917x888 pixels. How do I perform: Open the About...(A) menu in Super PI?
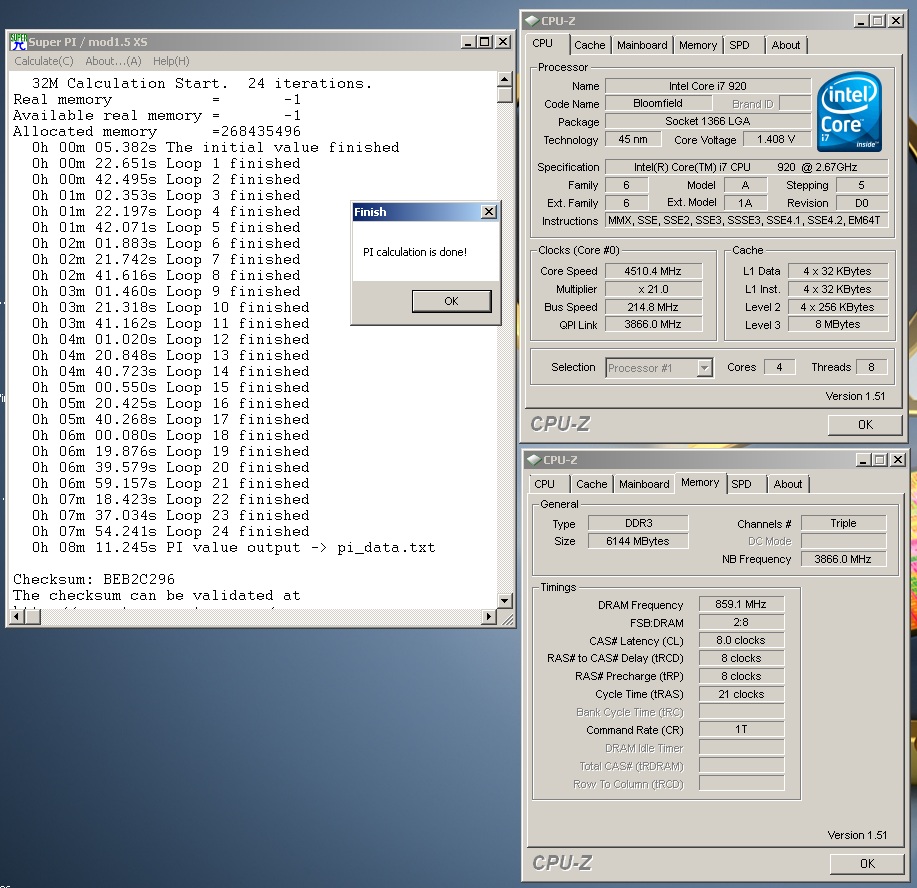coord(113,61)
